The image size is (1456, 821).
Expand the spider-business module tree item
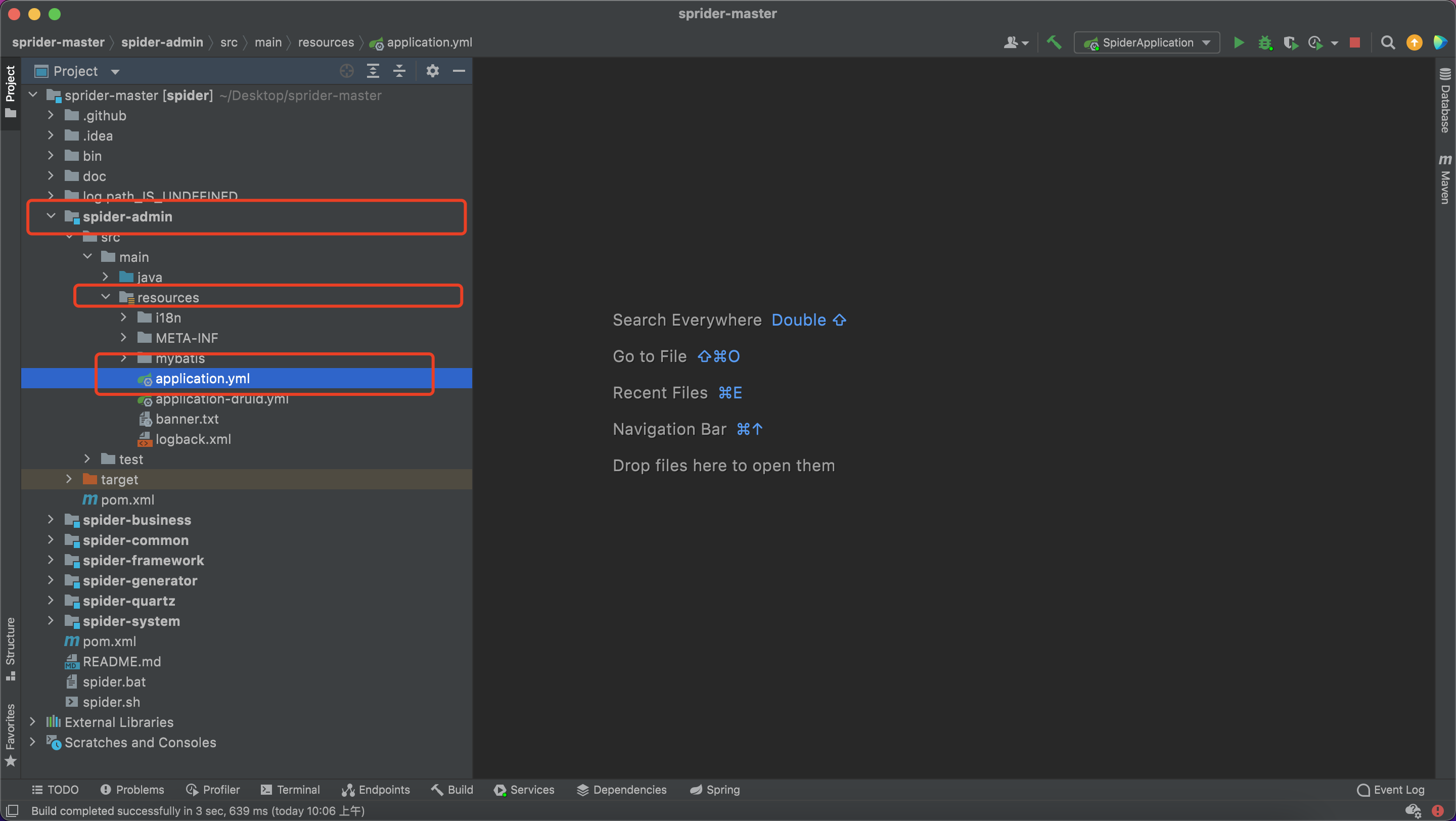[x=51, y=519]
